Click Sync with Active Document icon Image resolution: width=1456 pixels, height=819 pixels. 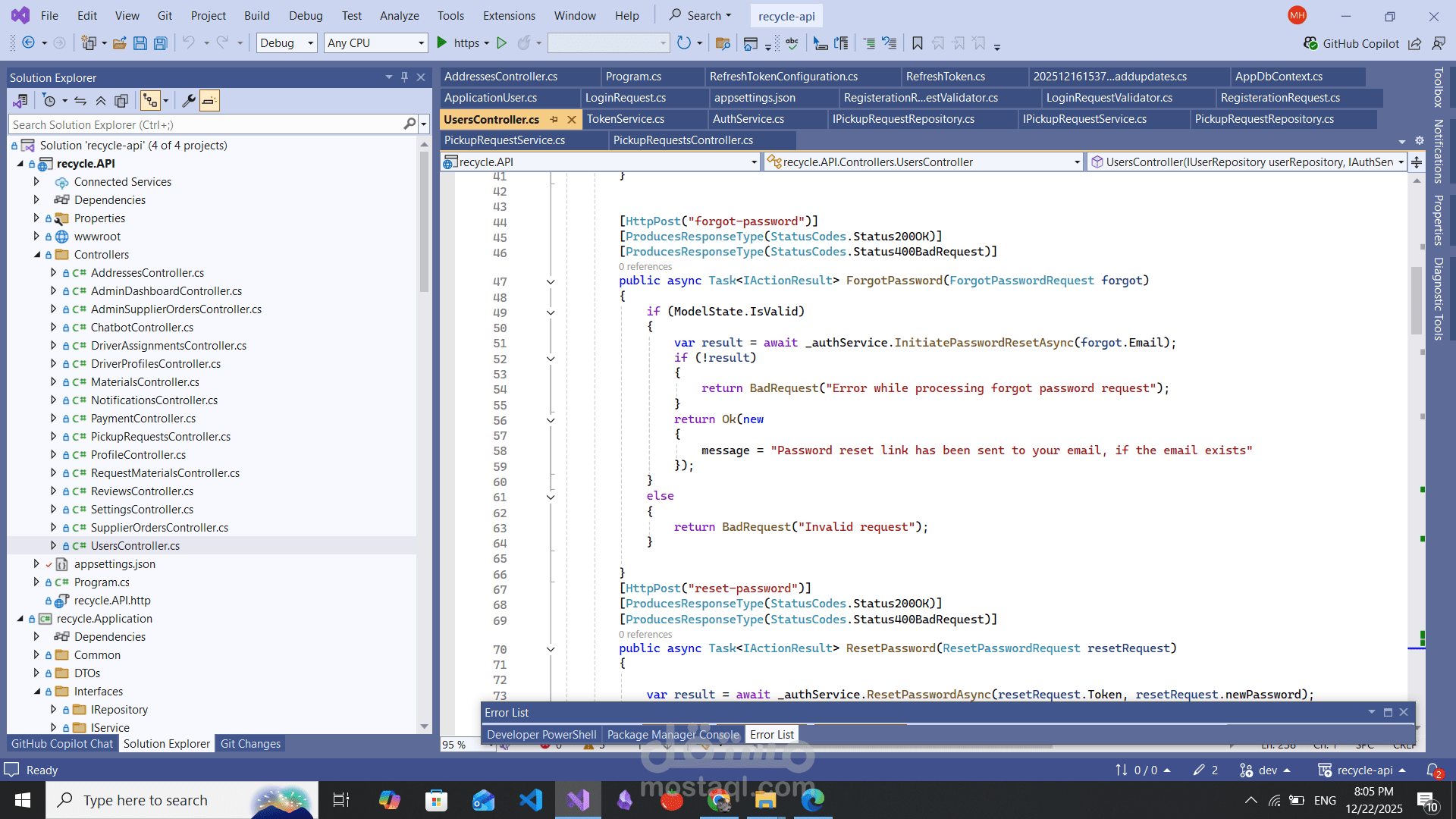pos(80,100)
